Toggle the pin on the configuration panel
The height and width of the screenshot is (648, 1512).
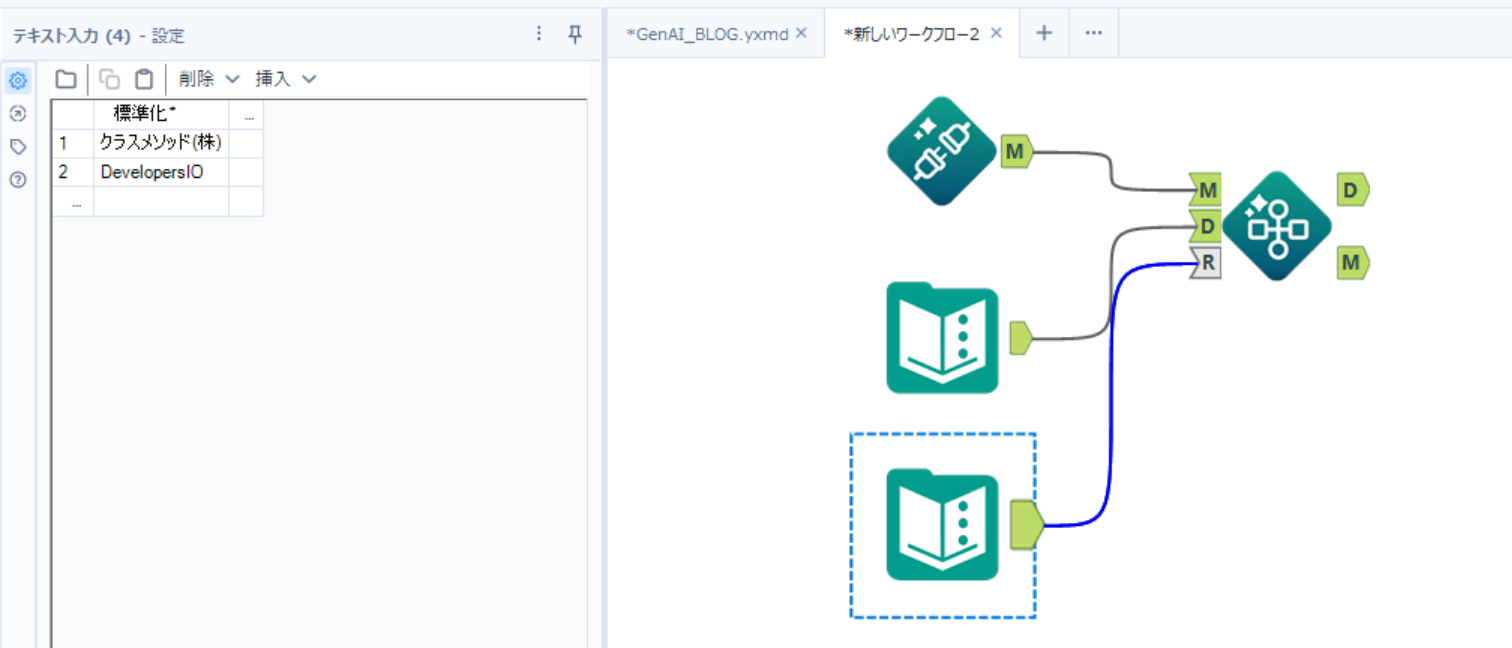click(x=575, y=34)
